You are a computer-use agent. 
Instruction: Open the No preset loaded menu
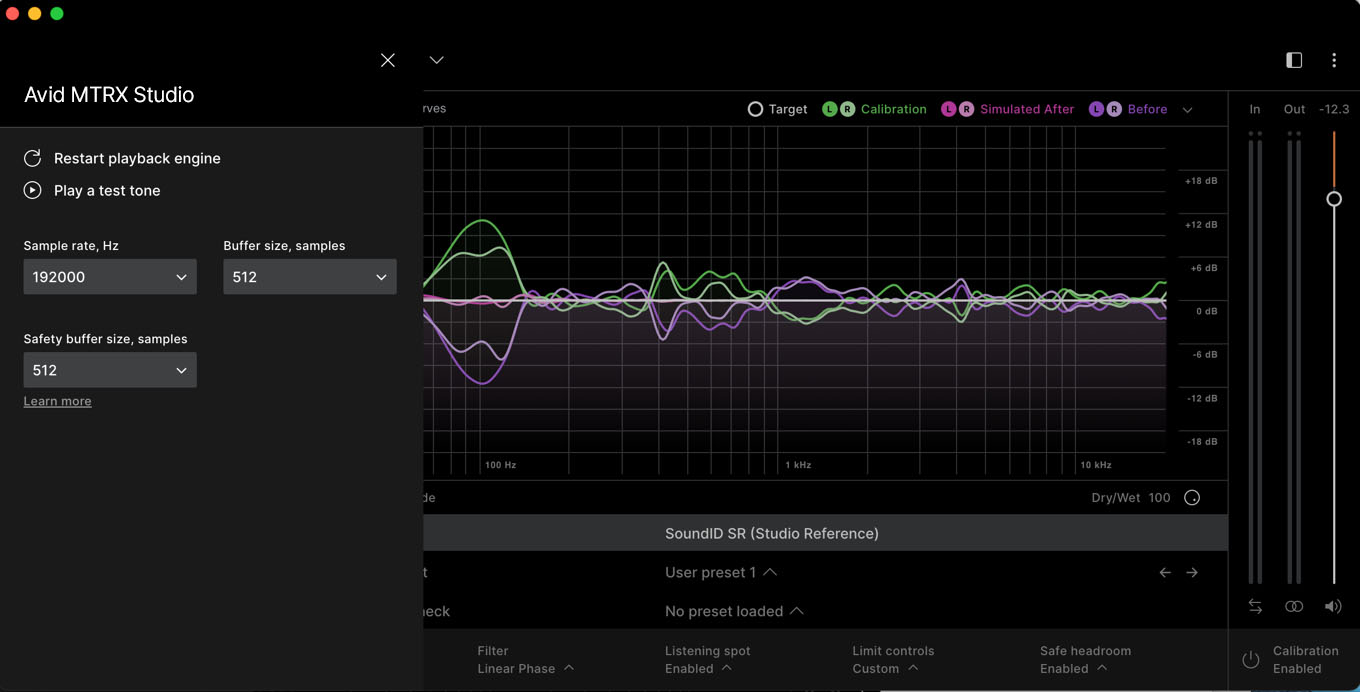point(734,611)
